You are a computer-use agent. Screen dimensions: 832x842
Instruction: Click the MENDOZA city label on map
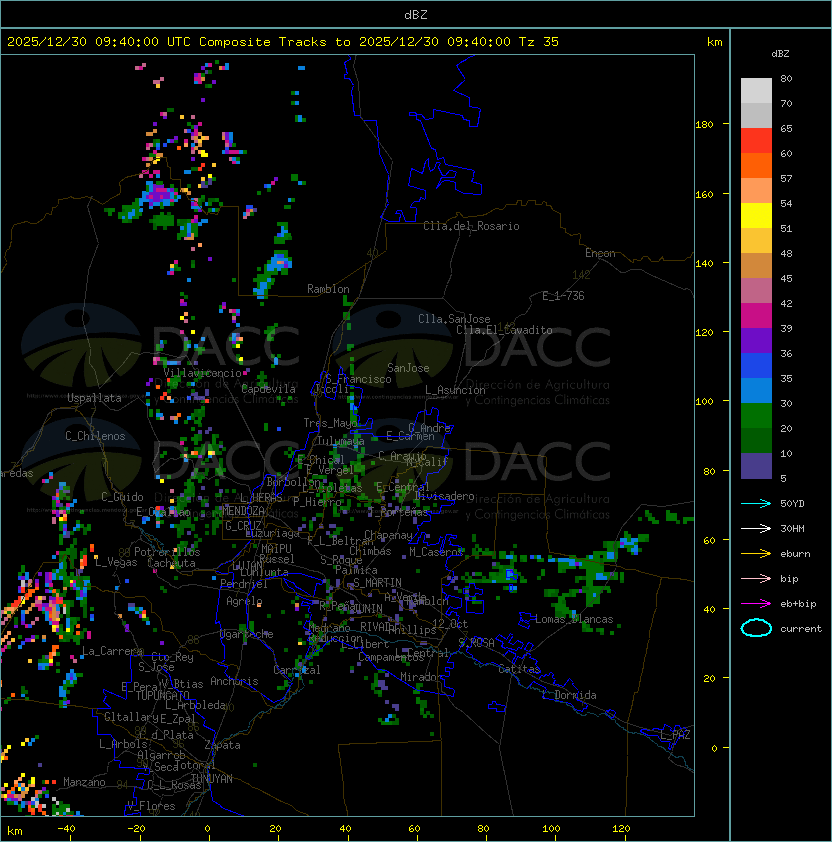click(x=245, y=511)
